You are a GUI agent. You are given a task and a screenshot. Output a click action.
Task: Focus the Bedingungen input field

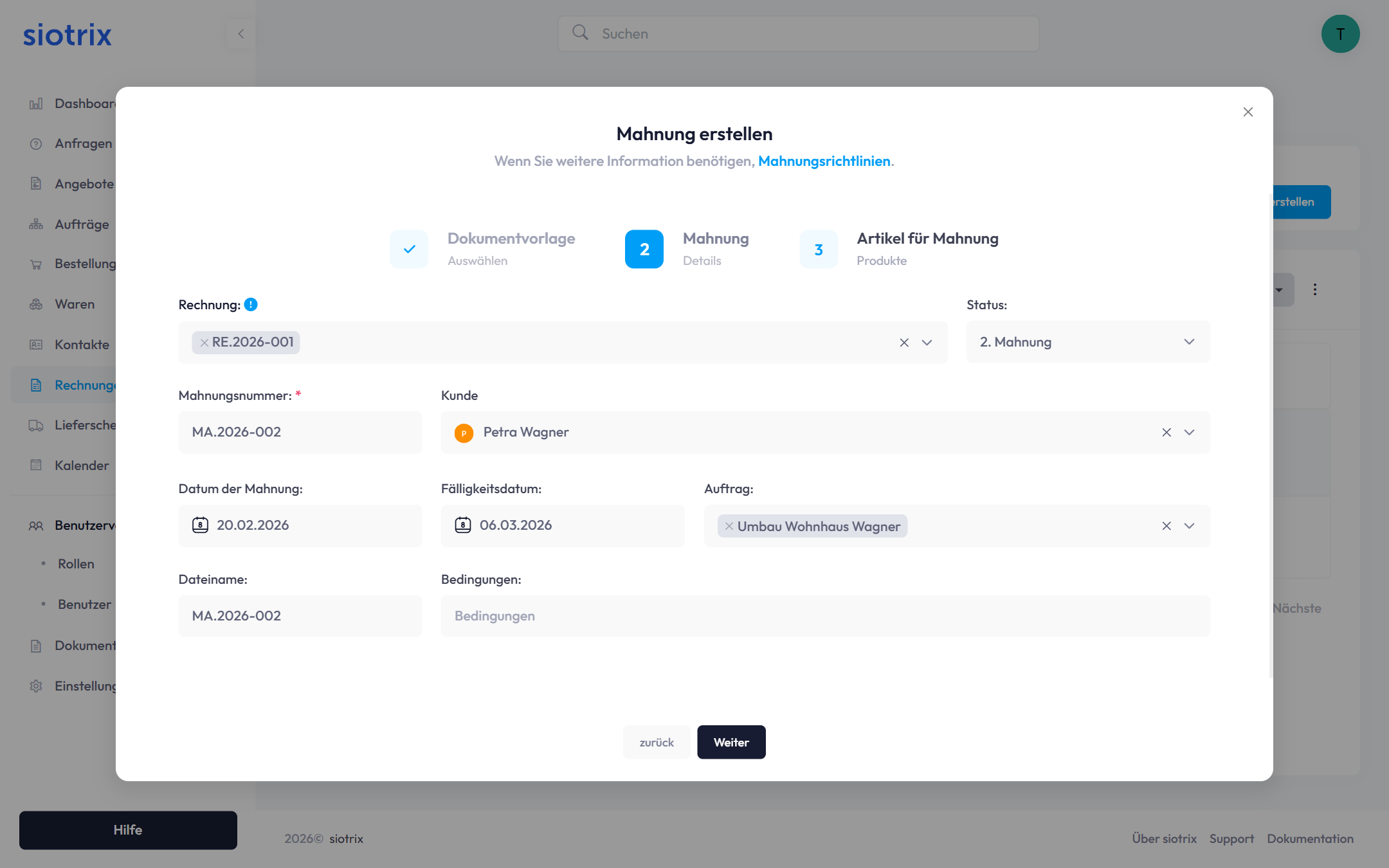[x=825, y=616]
